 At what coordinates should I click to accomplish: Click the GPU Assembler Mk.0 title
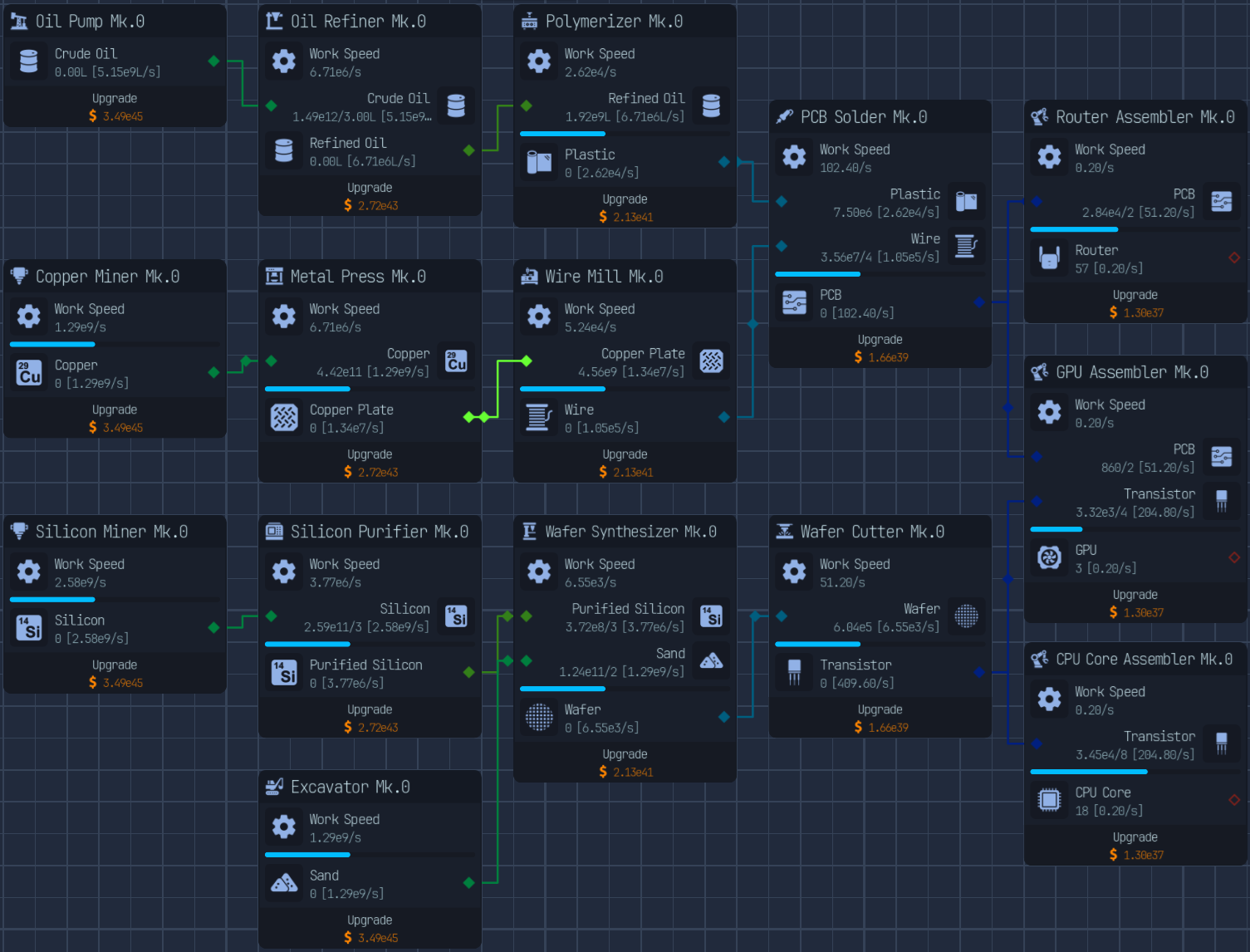[1132, 372]
